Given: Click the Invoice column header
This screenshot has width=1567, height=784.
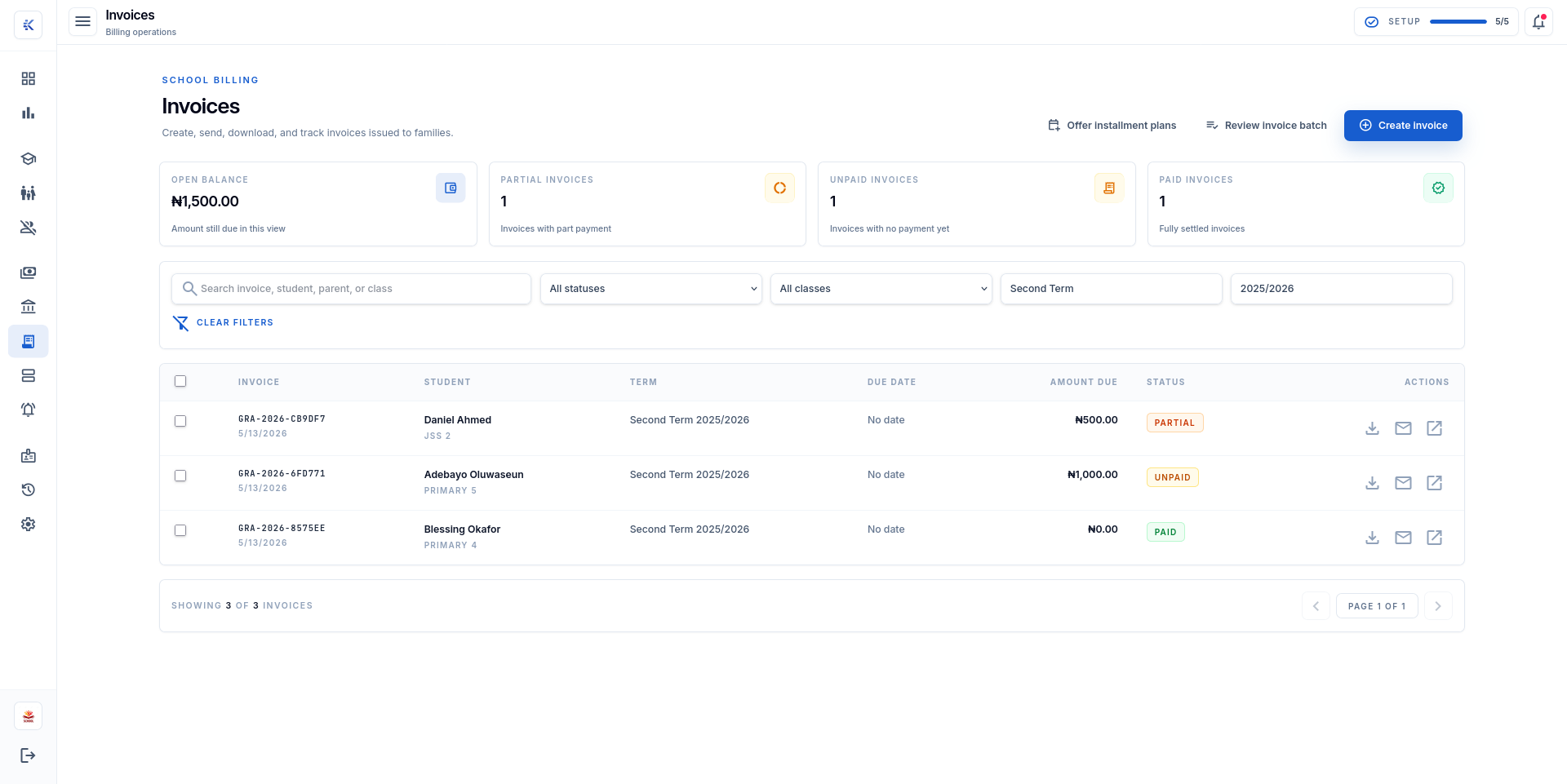Looking at the screenshot, I should coord(259,382).
